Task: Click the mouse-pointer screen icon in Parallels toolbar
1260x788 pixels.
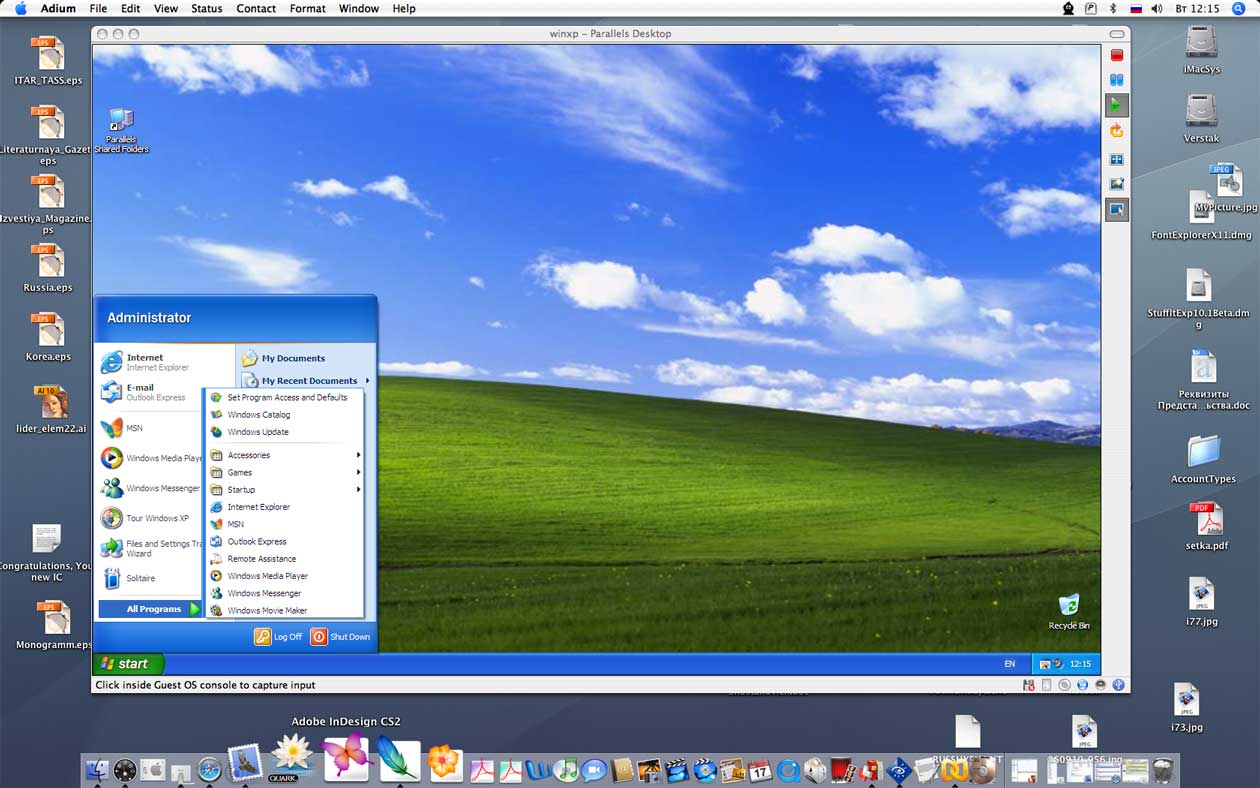Action: point(1117,210)
